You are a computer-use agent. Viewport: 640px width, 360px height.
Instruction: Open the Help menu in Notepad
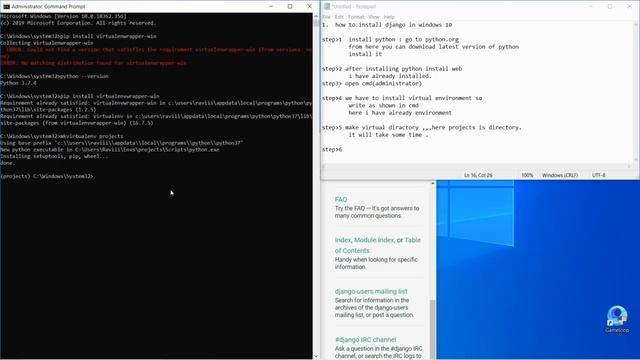389,17
